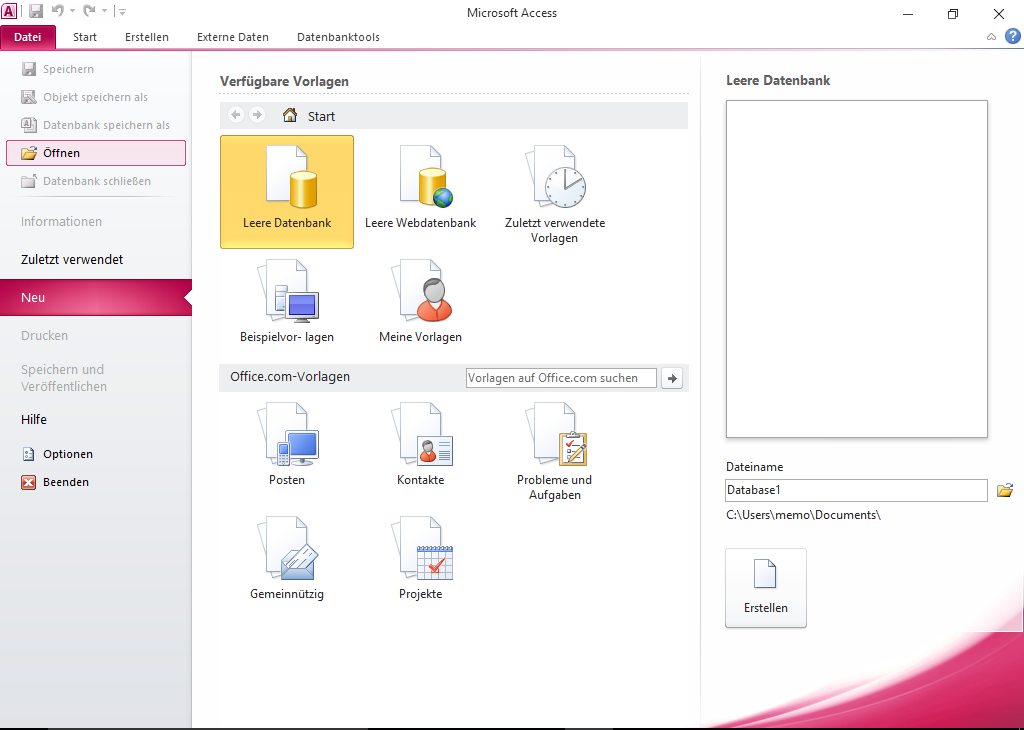Viewport: 1024px width, 730px height.
Task: Minimize the ribbon using the chevron
Action: pyautogui.click(x=991, y=37)
